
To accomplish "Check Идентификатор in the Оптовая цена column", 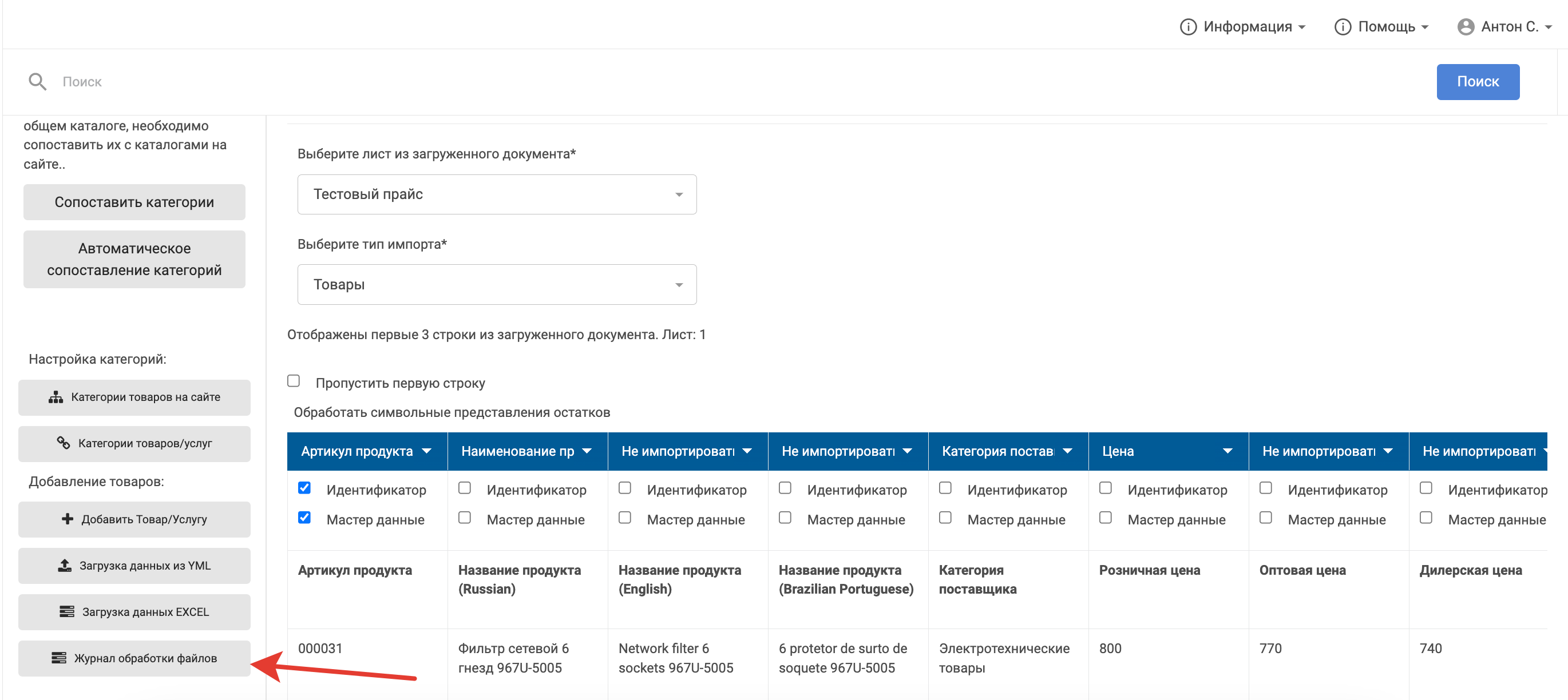I will point(1265,488).
